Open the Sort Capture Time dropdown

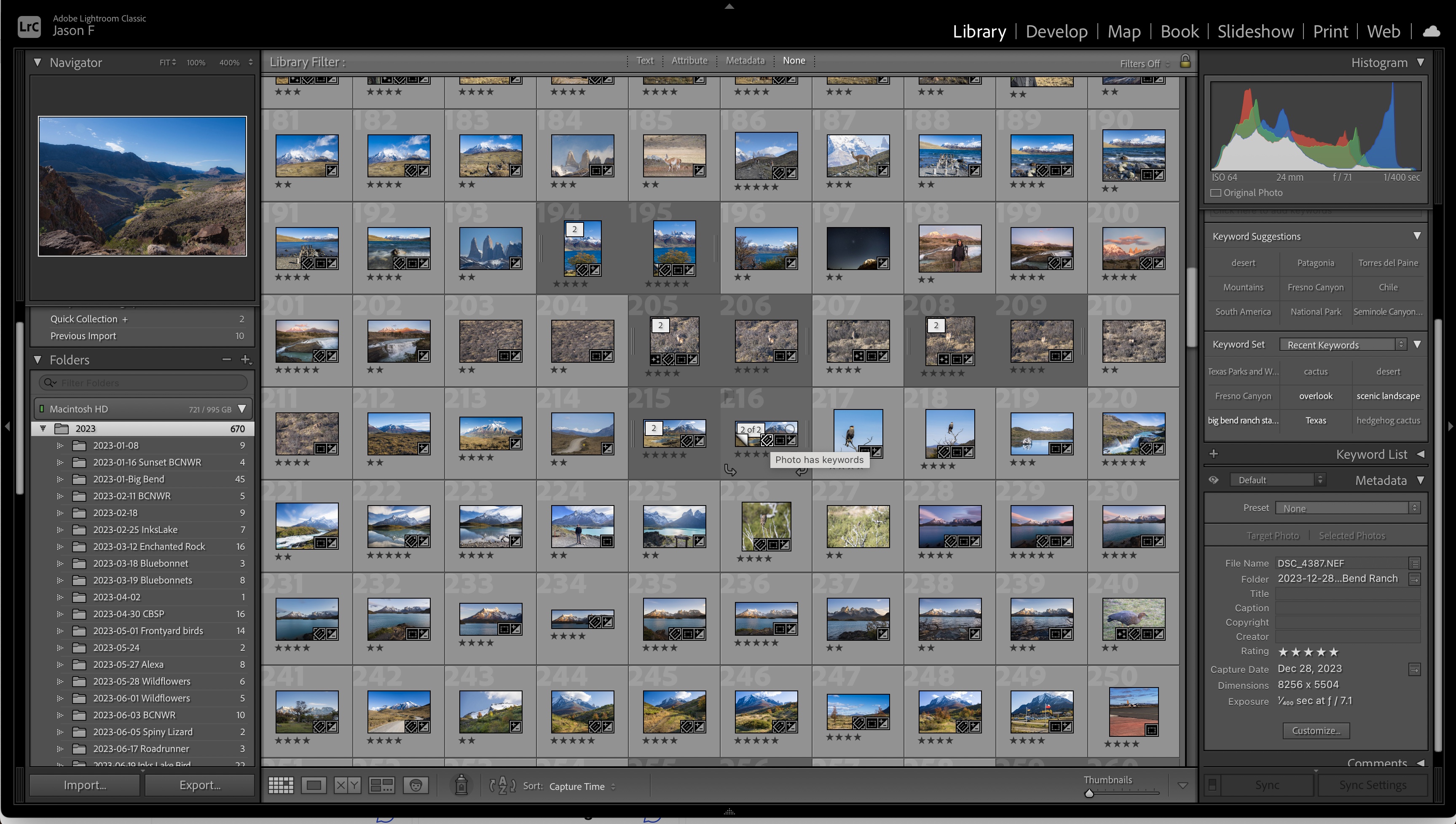(582, 786)
